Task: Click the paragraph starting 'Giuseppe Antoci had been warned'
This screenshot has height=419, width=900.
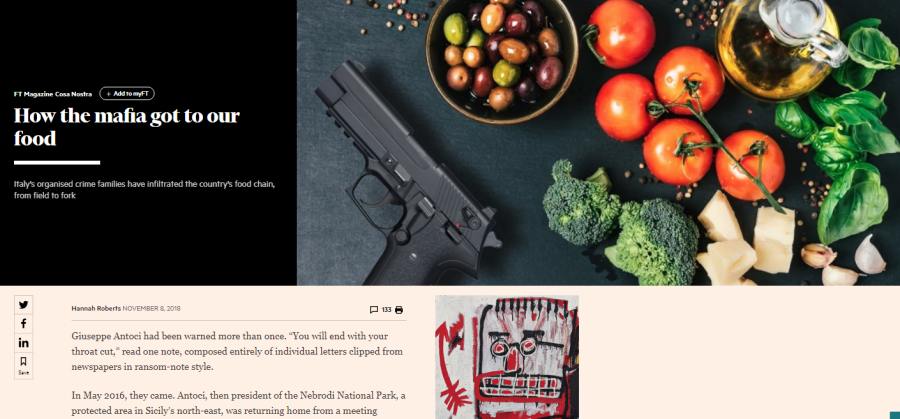Action: [238, 351]
